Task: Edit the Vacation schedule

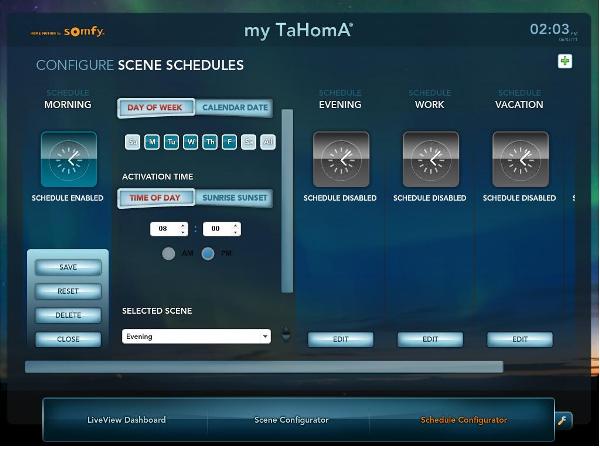Action: click(x=520, y=339)
